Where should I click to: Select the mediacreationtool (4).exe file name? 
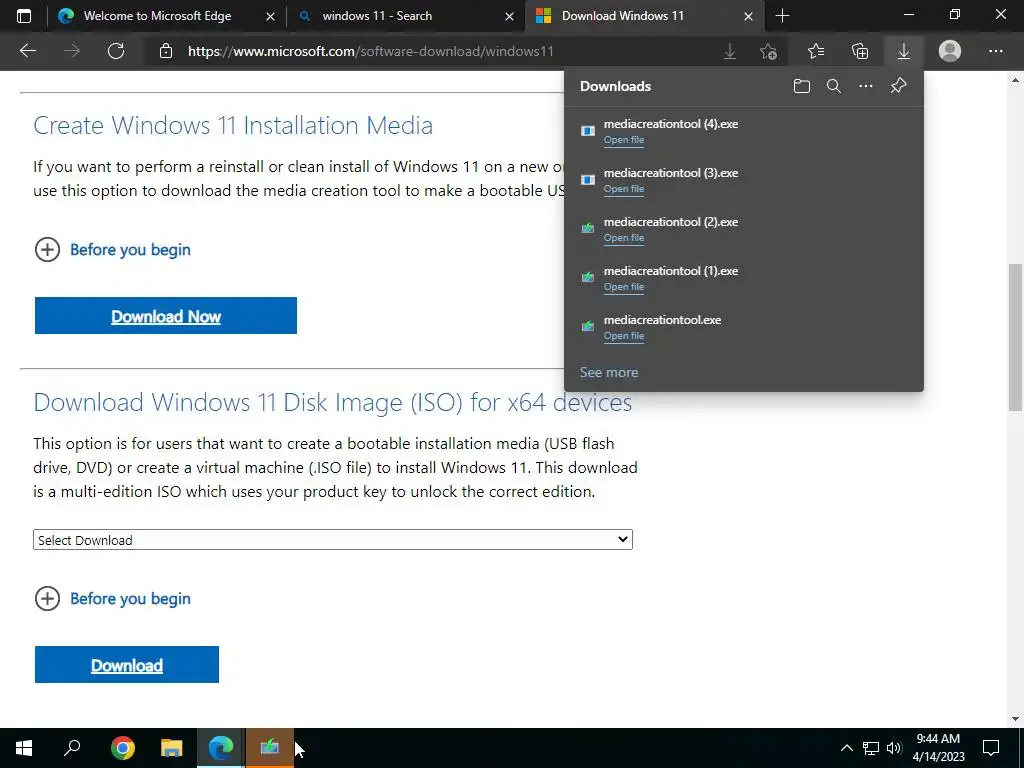[671, 124]
